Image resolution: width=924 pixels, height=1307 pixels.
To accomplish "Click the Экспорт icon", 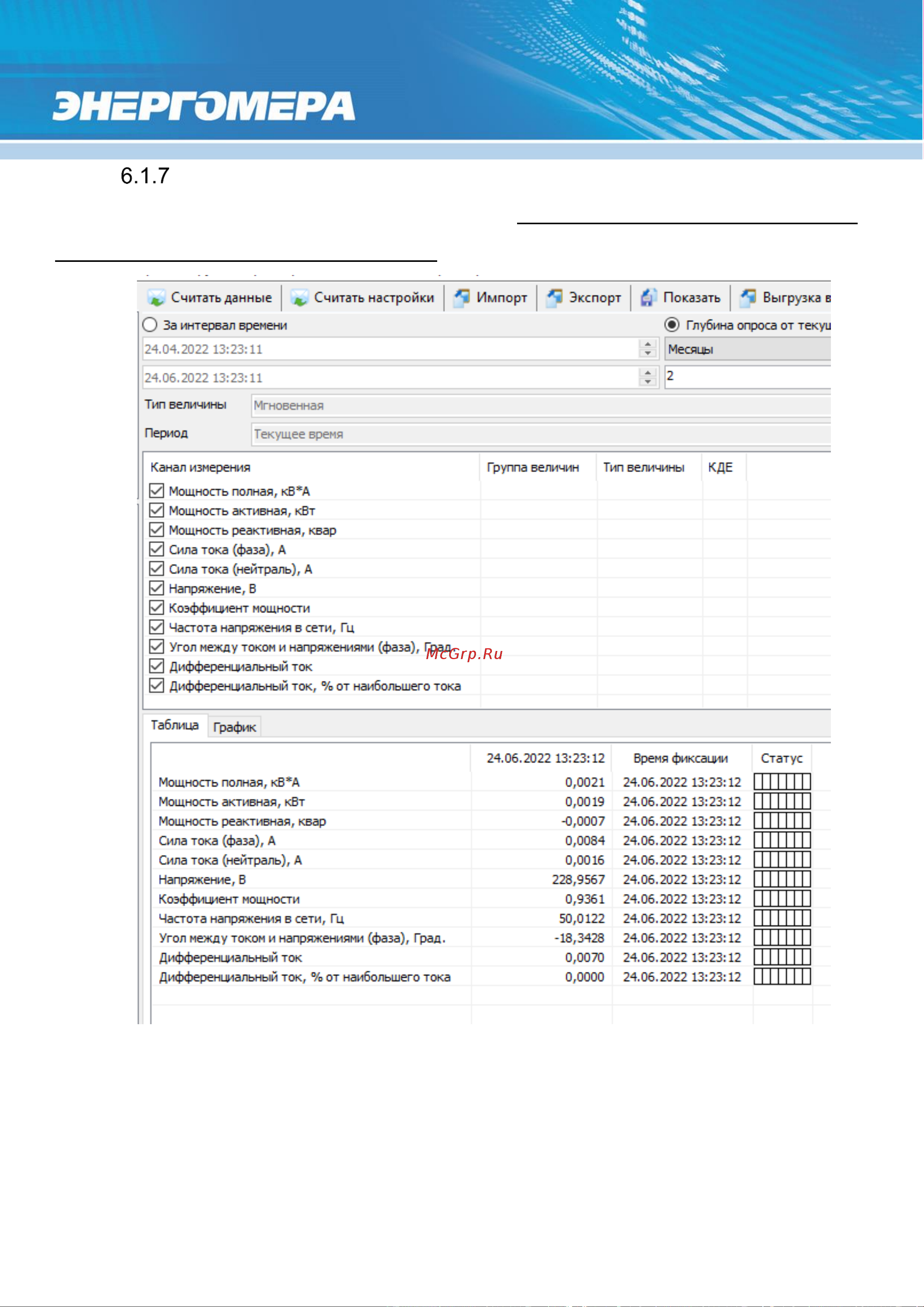I will click(x=554, y=298).
